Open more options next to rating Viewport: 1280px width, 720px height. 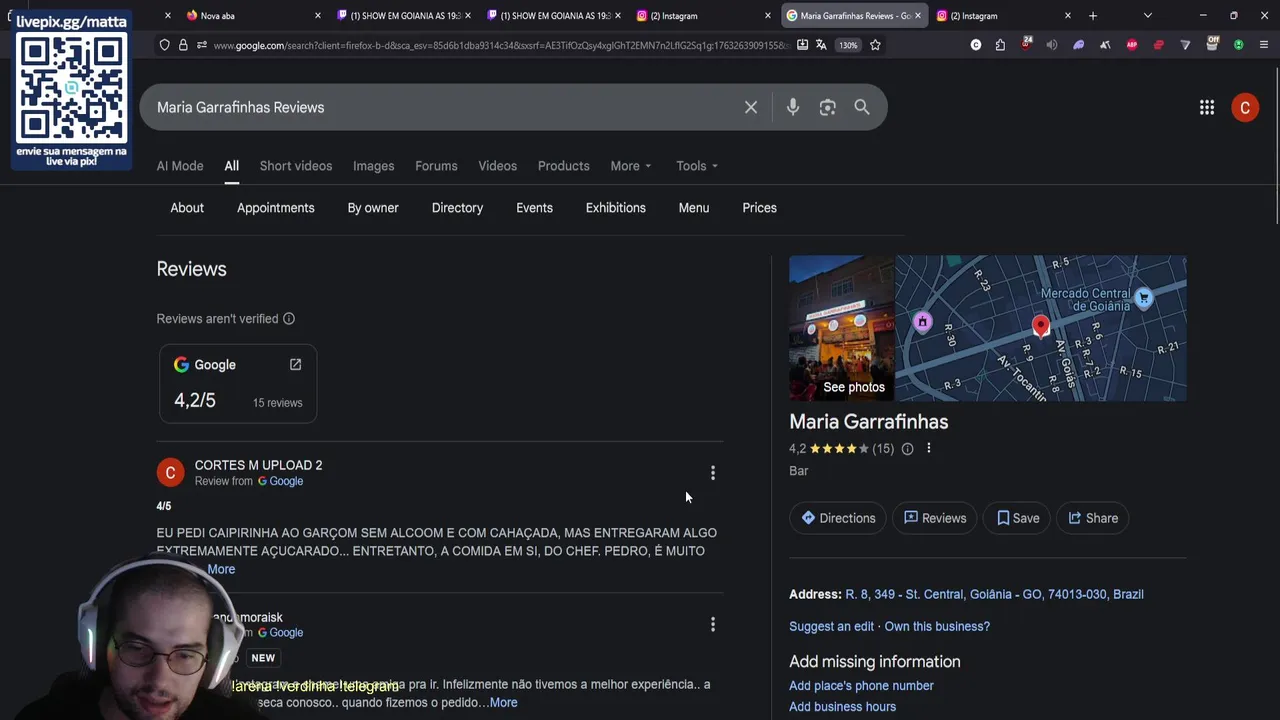pos(929,448)
